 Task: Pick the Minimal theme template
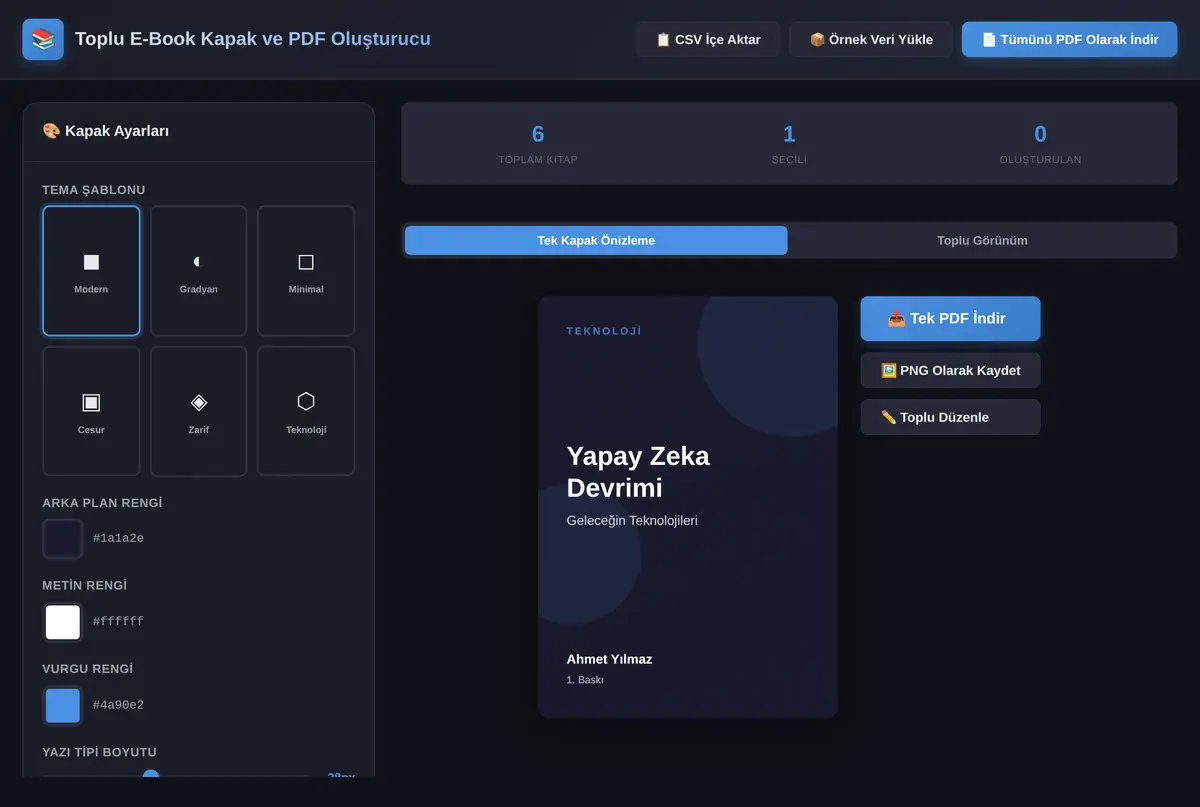coord(306,271)
